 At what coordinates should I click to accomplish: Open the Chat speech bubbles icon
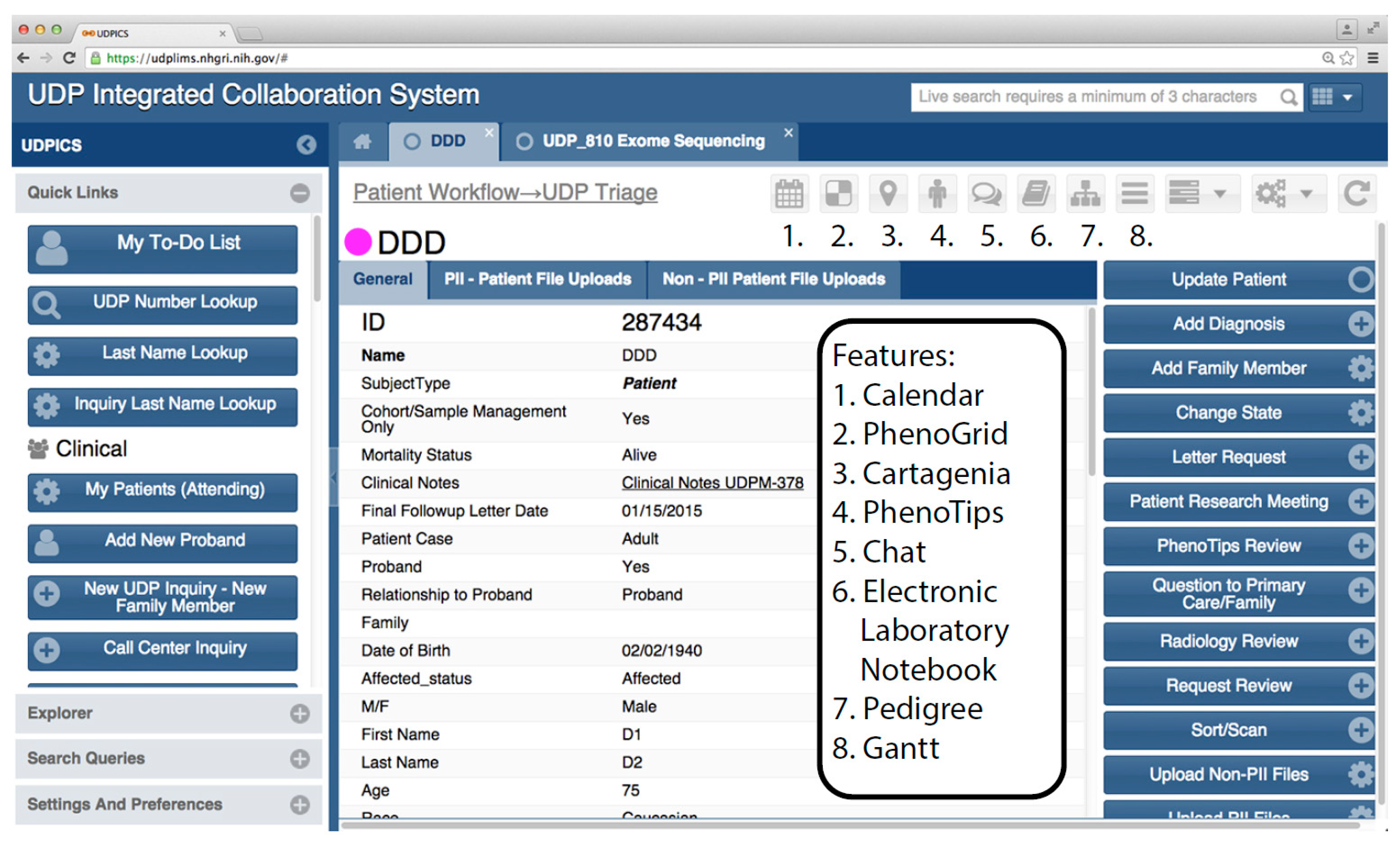tap(986, 194)
